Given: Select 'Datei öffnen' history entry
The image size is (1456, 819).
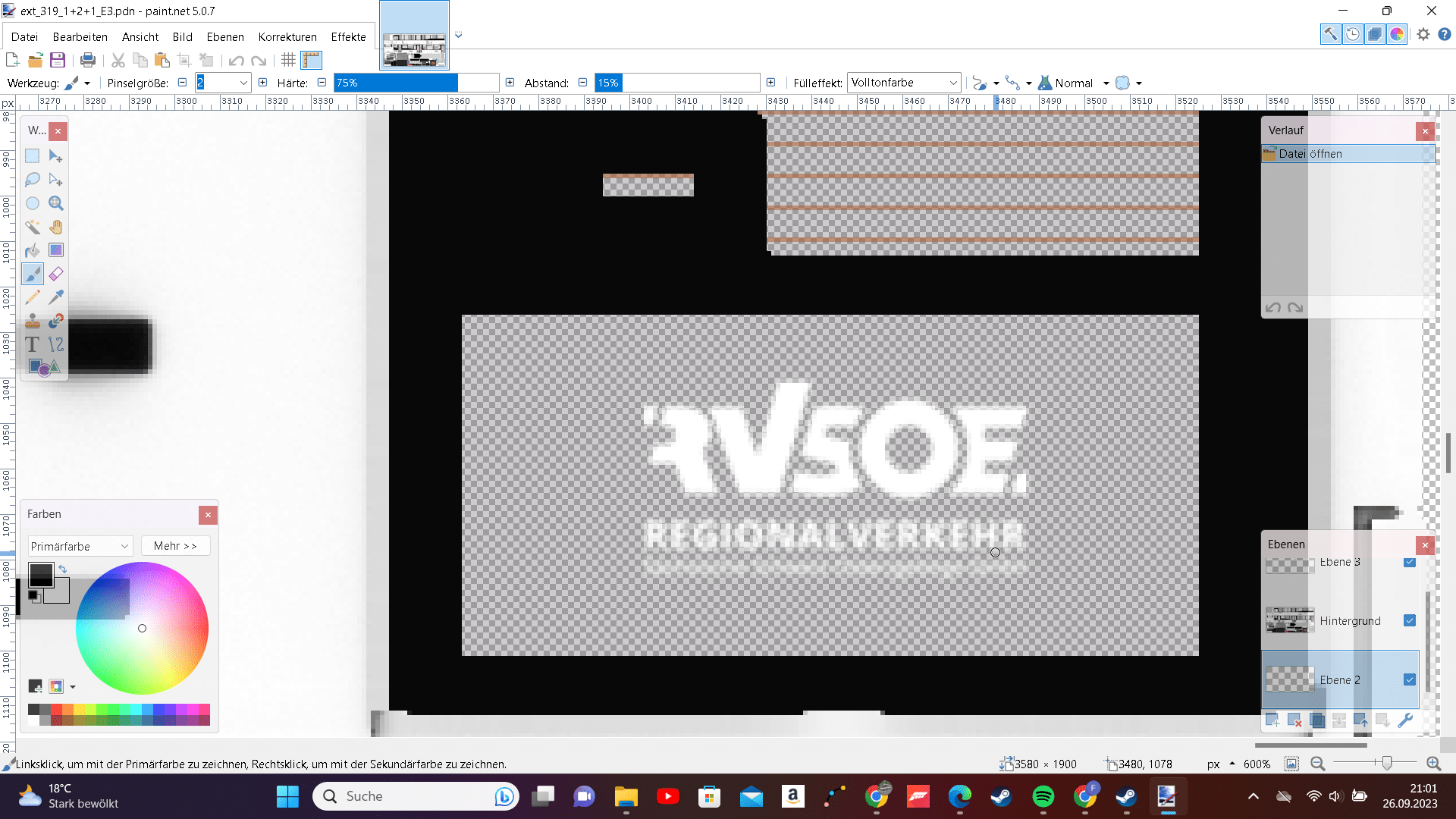Looking at the screenshot, I should pyautogui.click(x=1310, y=153).
